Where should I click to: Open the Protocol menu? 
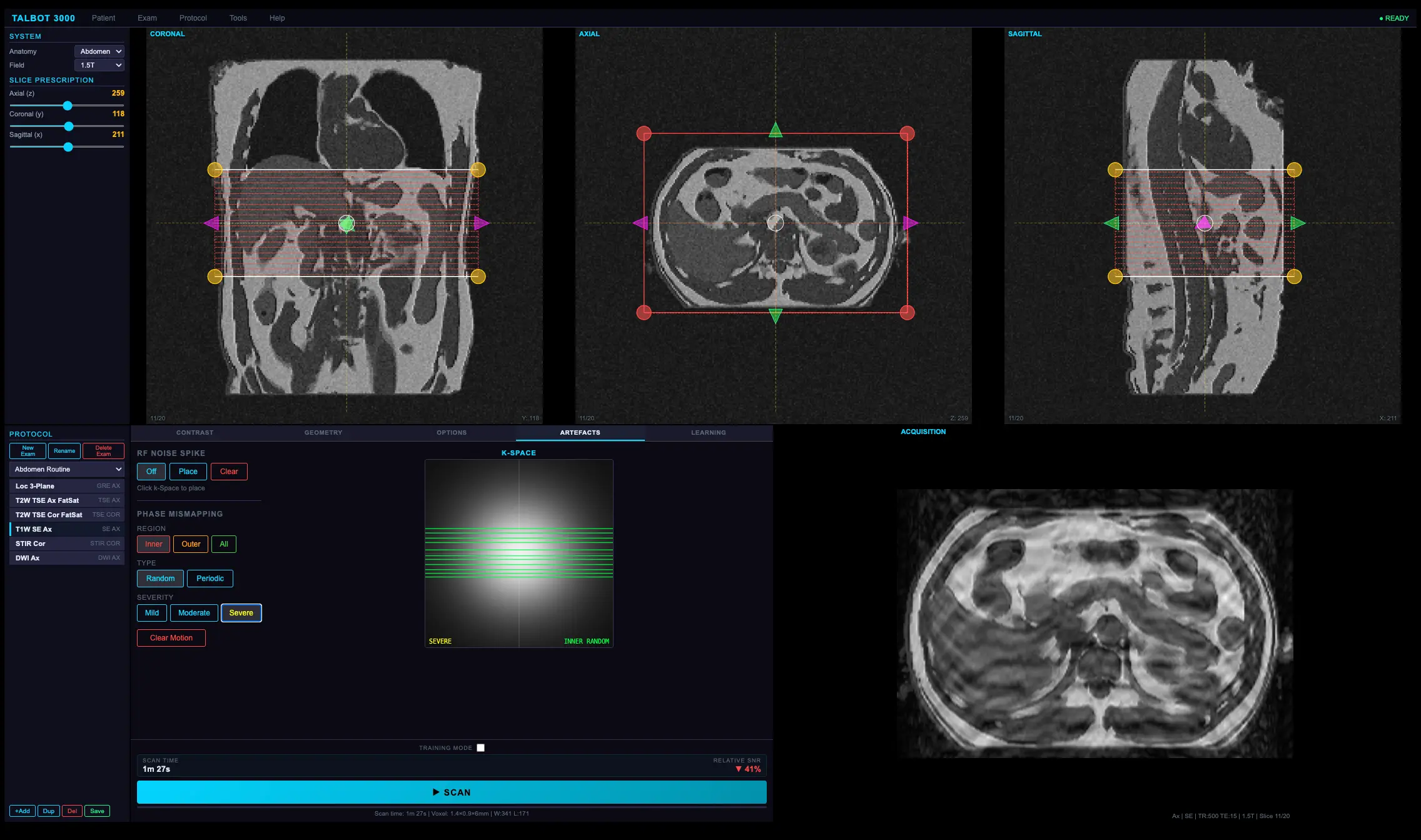tap(193, 18)
